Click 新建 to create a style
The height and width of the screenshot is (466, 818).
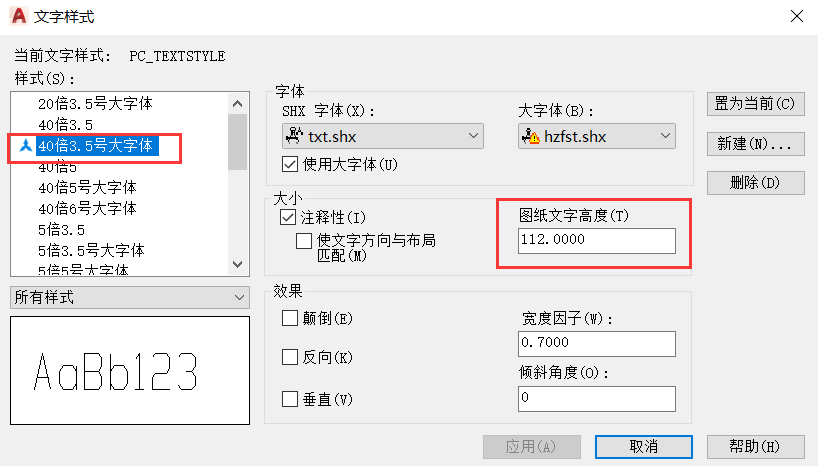[755, 144]
